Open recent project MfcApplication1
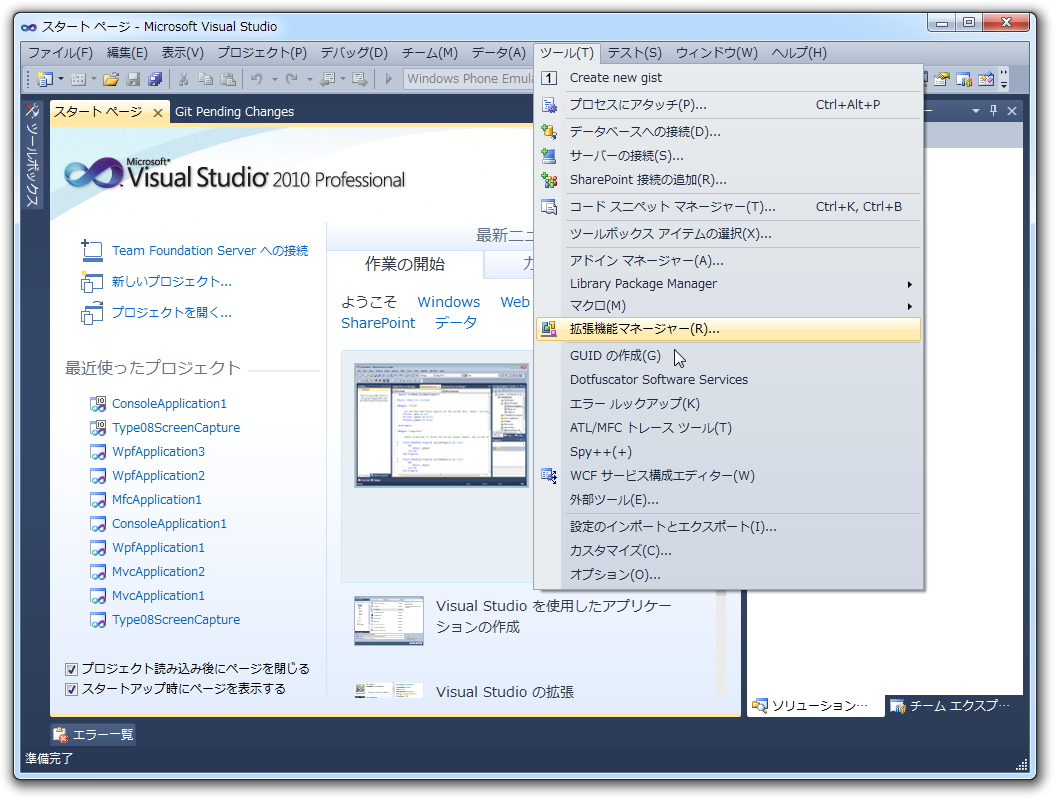 [x=157, y=499]
